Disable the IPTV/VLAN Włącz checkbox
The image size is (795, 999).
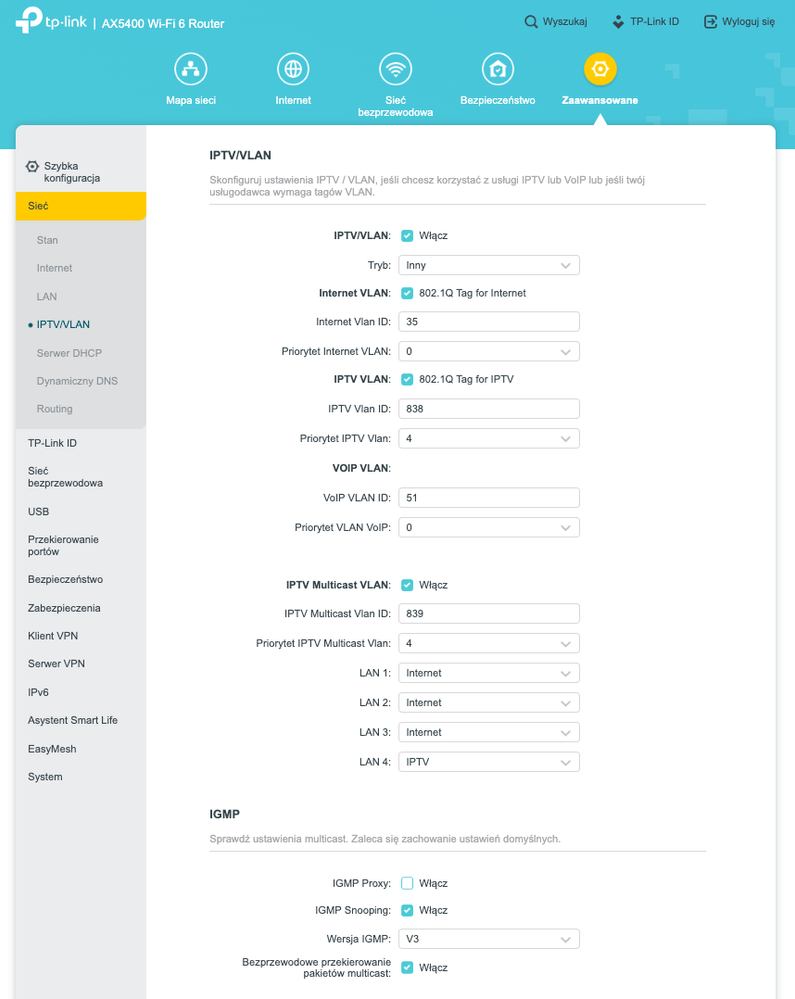pyautogui.click(x=407, y=236)
